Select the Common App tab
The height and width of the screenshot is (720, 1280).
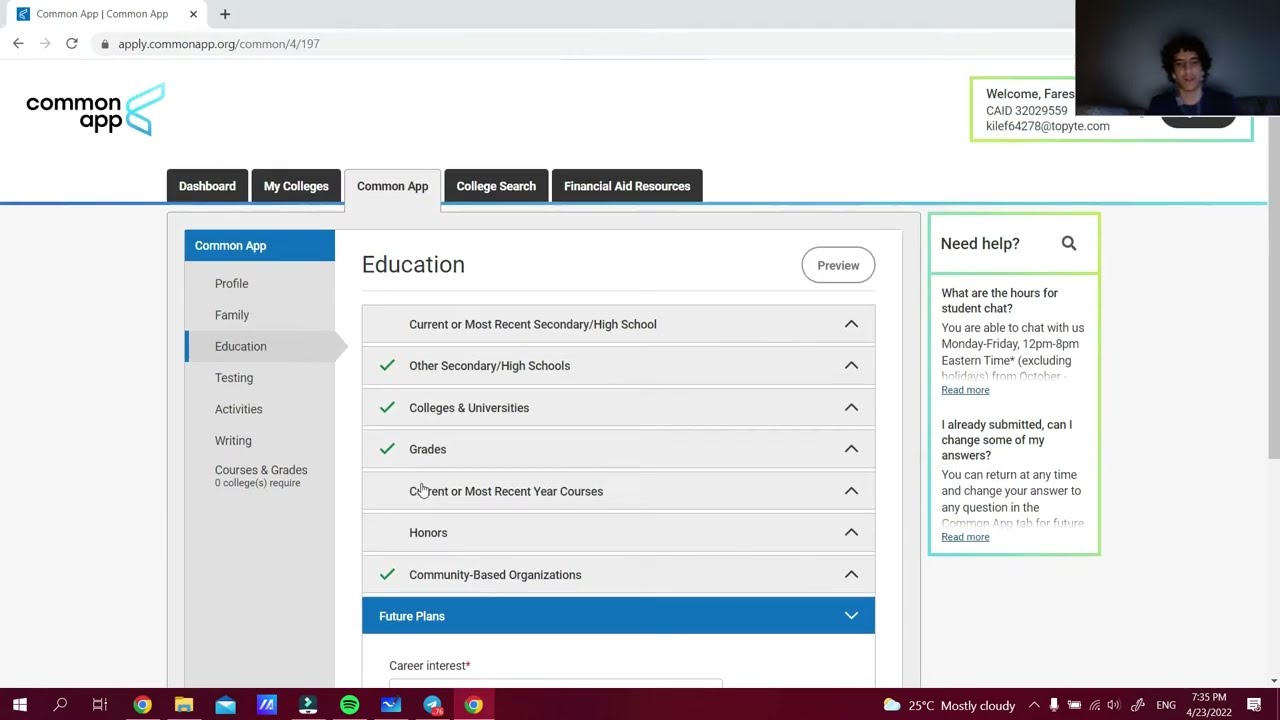click(x=392, y=187)
